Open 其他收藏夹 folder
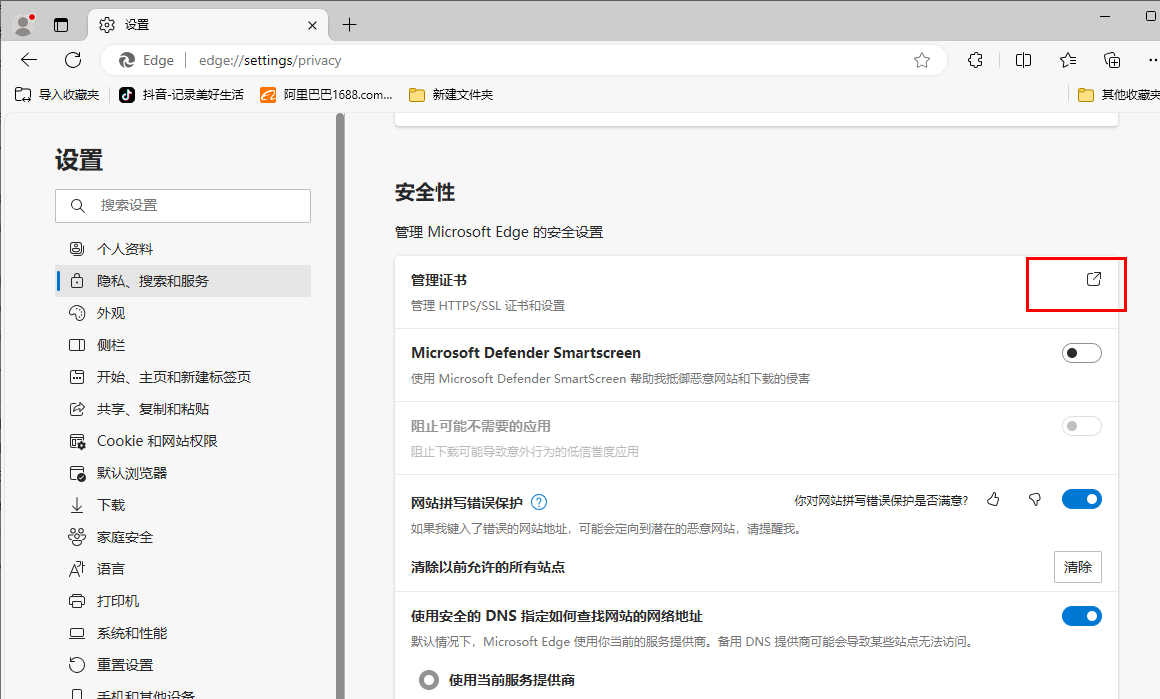This screenshot has width=1160, height=699. click(x=1119, y=95)
